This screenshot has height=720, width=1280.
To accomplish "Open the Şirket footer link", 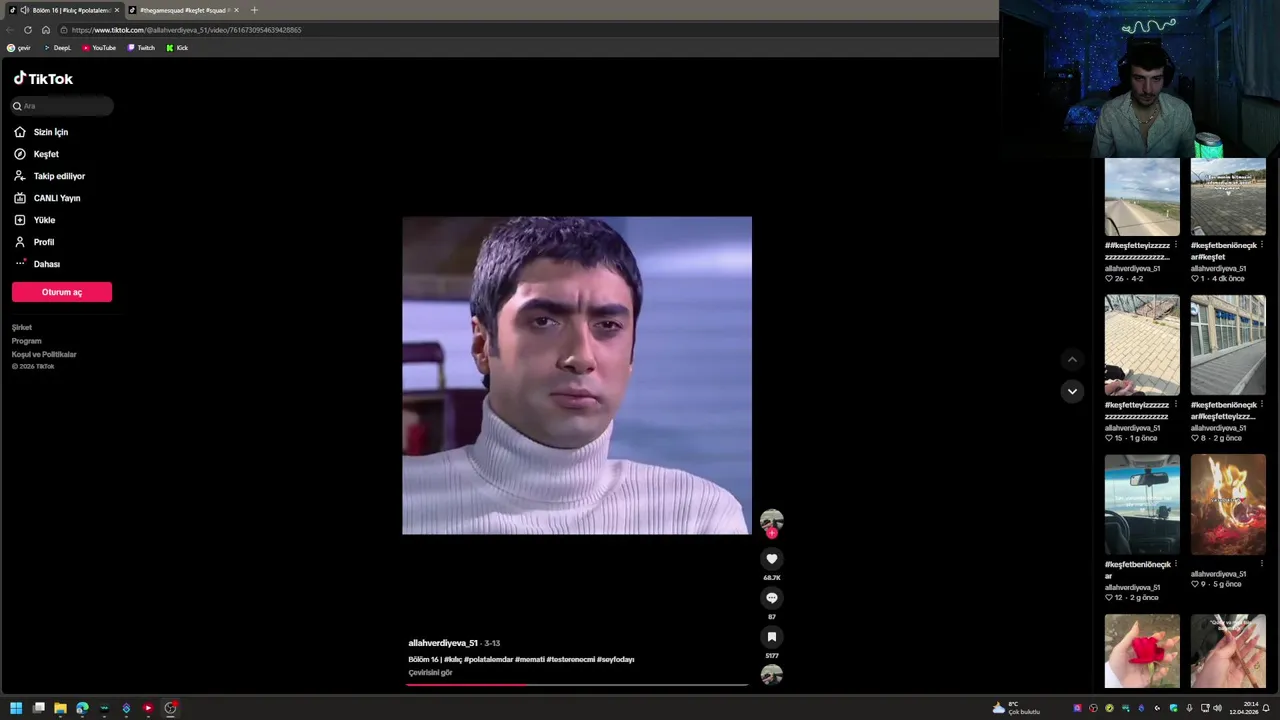I will click(x=22, y=328).
